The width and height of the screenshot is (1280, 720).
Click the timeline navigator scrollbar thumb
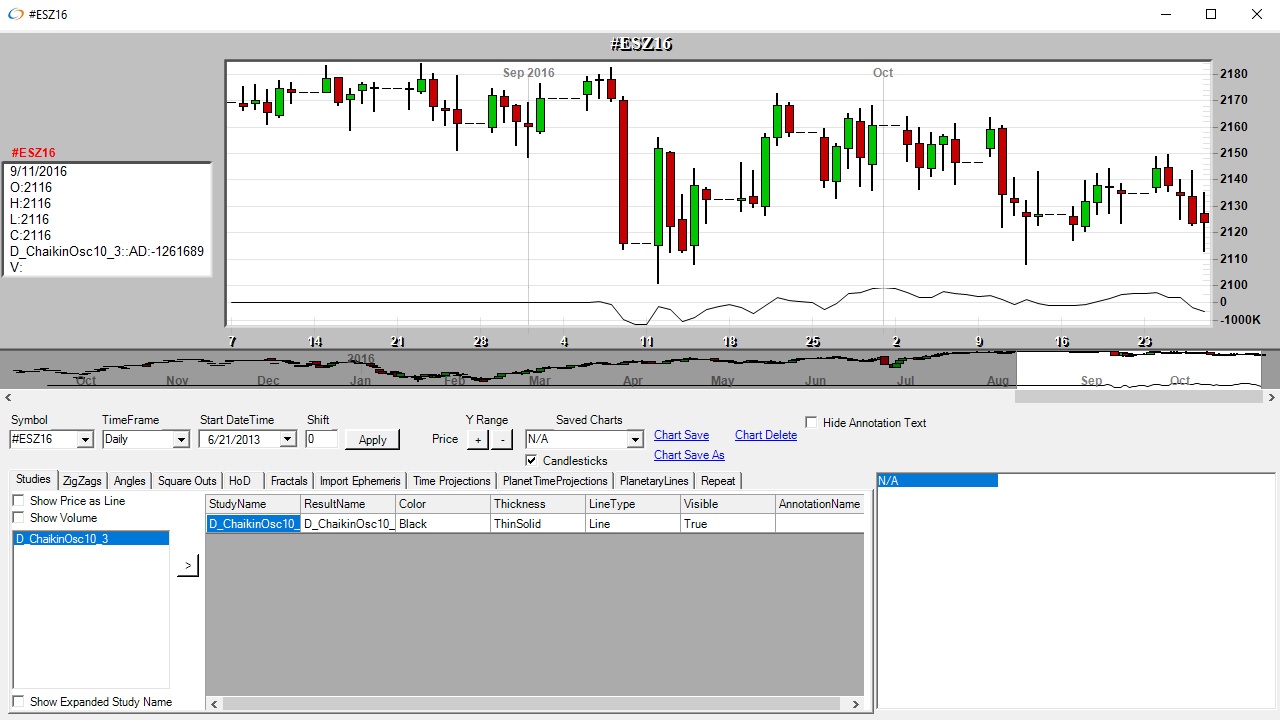(1138, 397)
